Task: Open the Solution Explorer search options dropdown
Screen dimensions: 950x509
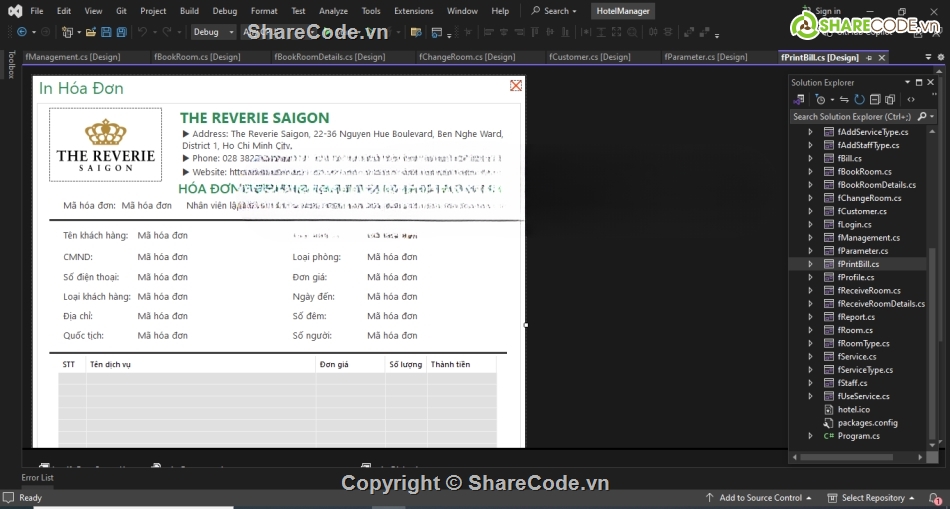Action: coord(932,116)
